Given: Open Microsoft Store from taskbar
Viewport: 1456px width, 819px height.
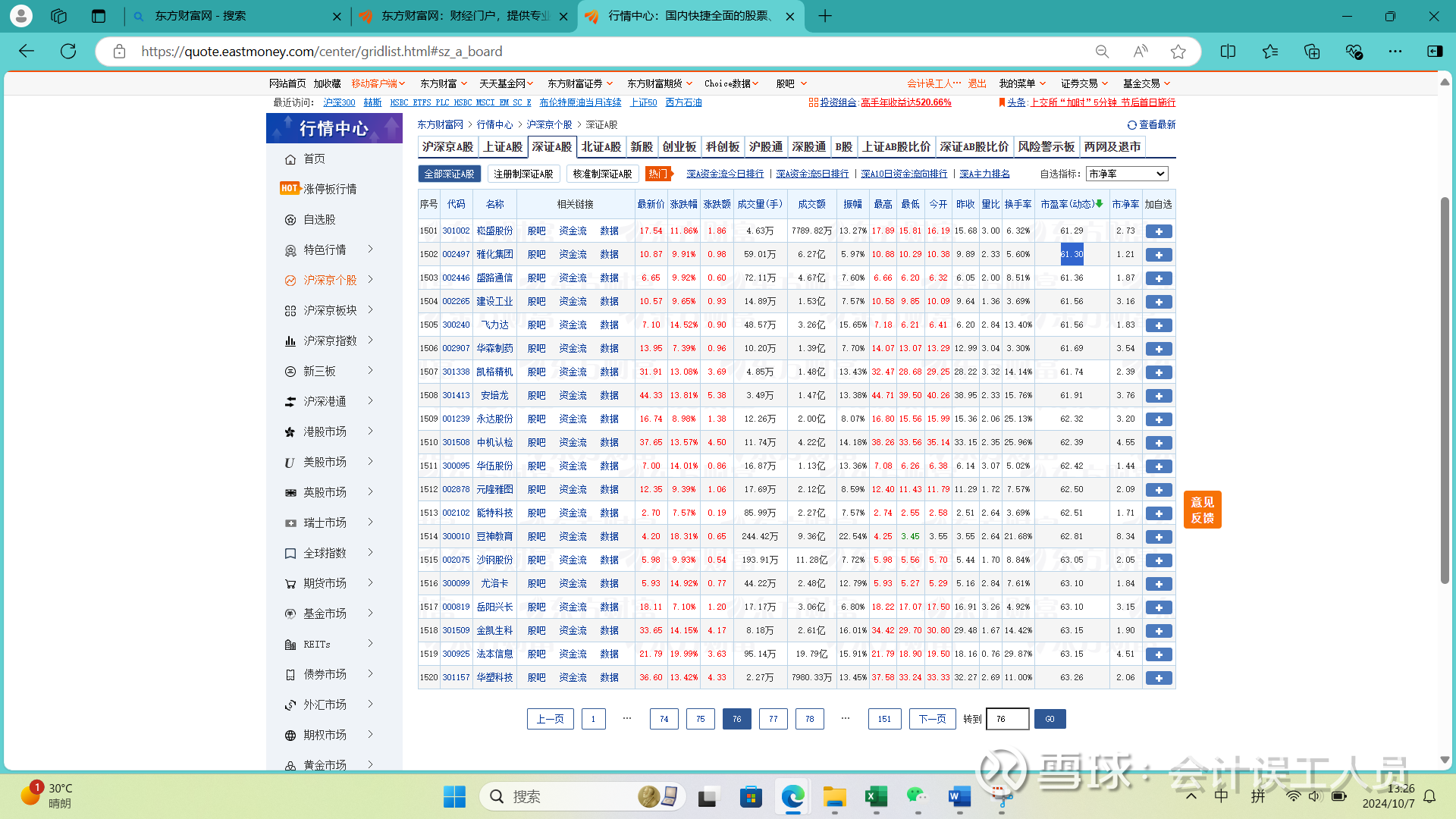Looking at the screenshot, I should tap(751, 796).
